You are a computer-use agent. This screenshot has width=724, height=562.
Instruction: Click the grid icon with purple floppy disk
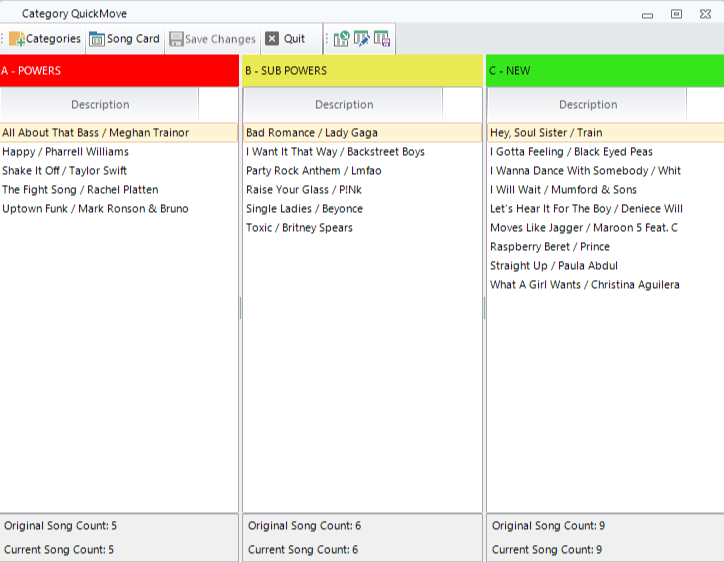pyautogui.click(x=381, y=39)
